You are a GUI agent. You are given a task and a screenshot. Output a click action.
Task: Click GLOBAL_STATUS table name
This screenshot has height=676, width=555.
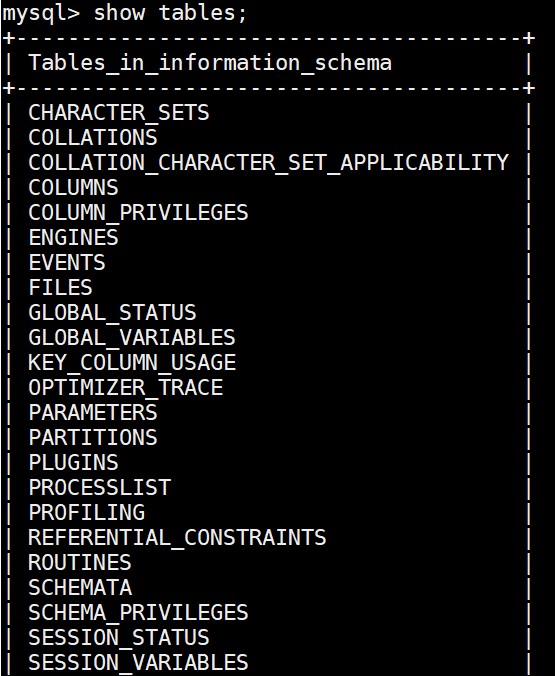tap(112, 313)
